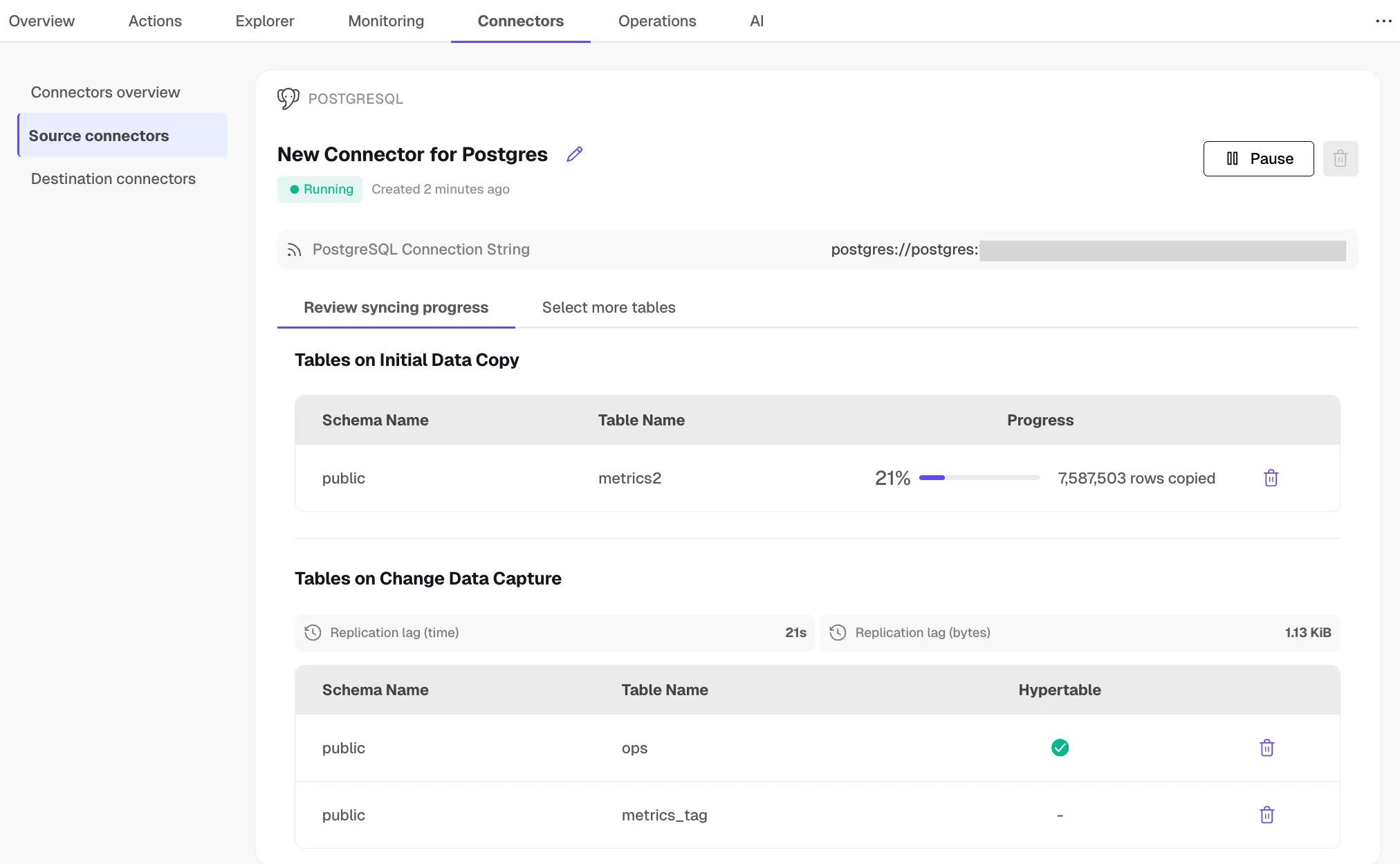1400x864 pixels.
Task: Open the Actions tab
Action: 155,21
